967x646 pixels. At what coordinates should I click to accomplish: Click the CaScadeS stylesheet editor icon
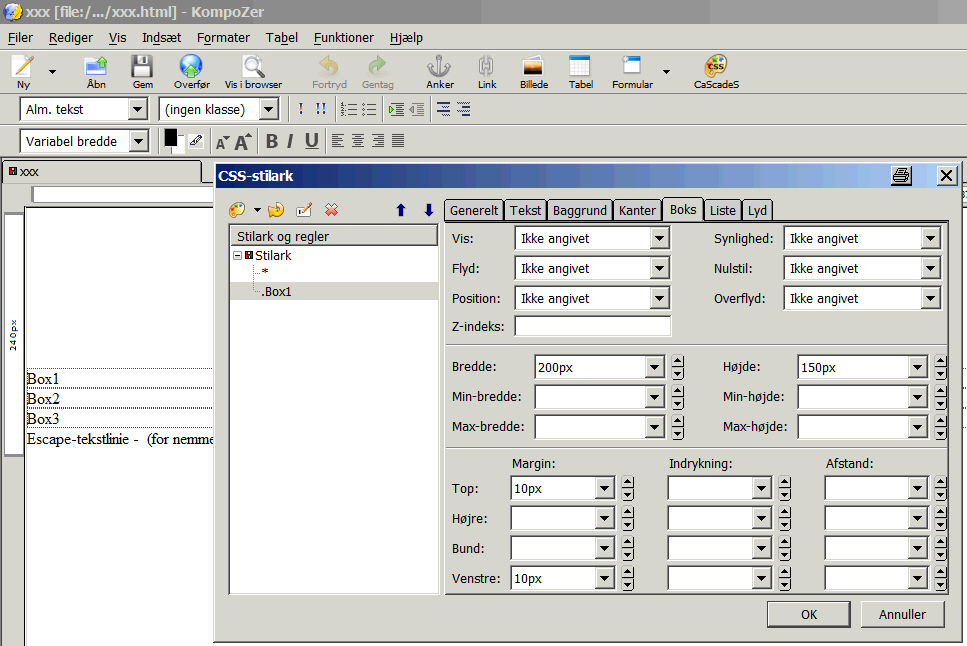click(x=716, y=68)
